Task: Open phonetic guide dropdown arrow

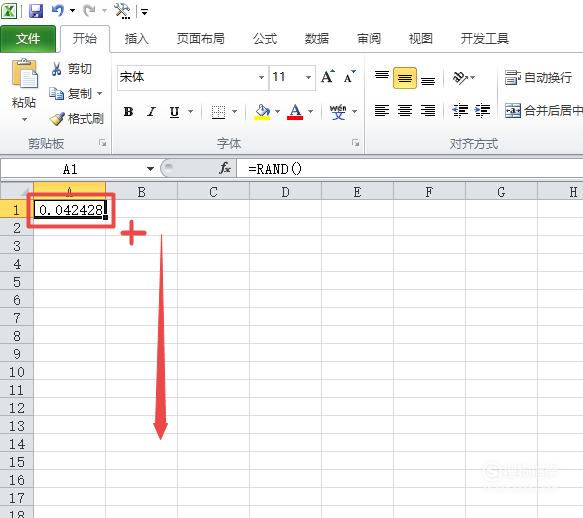Action: point(355,111)
